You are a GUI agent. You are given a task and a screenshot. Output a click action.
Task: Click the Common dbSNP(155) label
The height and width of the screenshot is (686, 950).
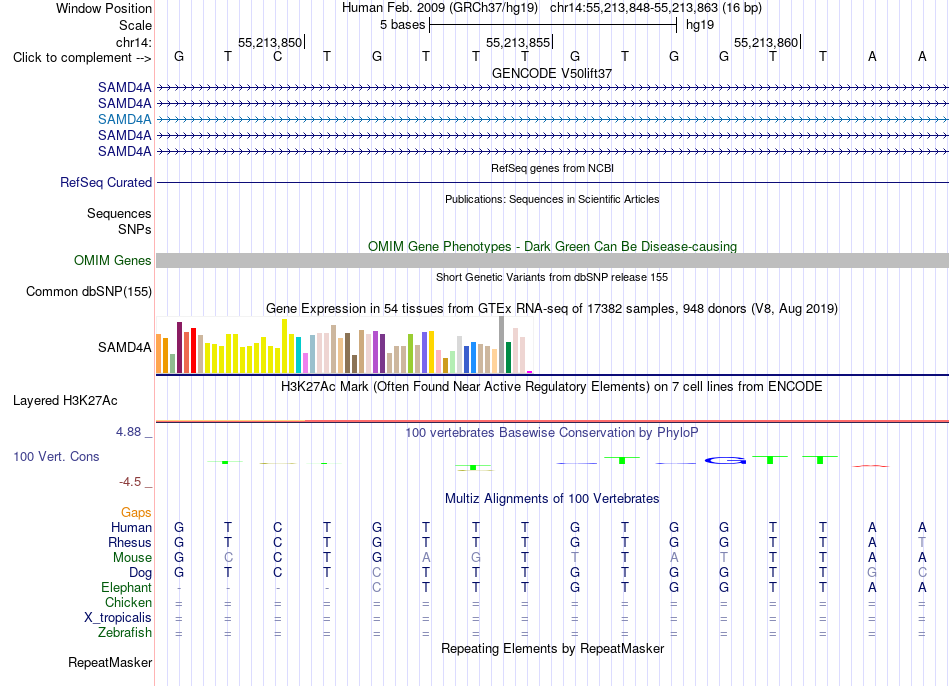[x=88, y=291]
